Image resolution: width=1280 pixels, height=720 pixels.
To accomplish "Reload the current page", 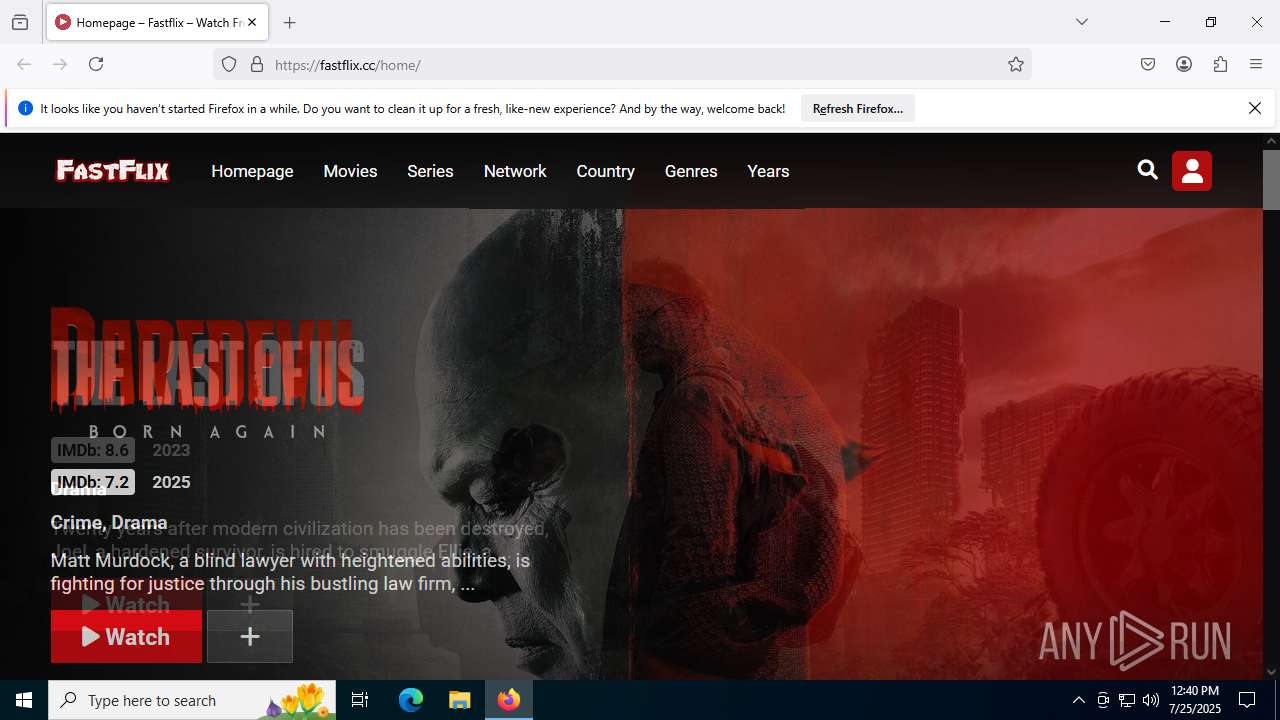I will (96, 64).
